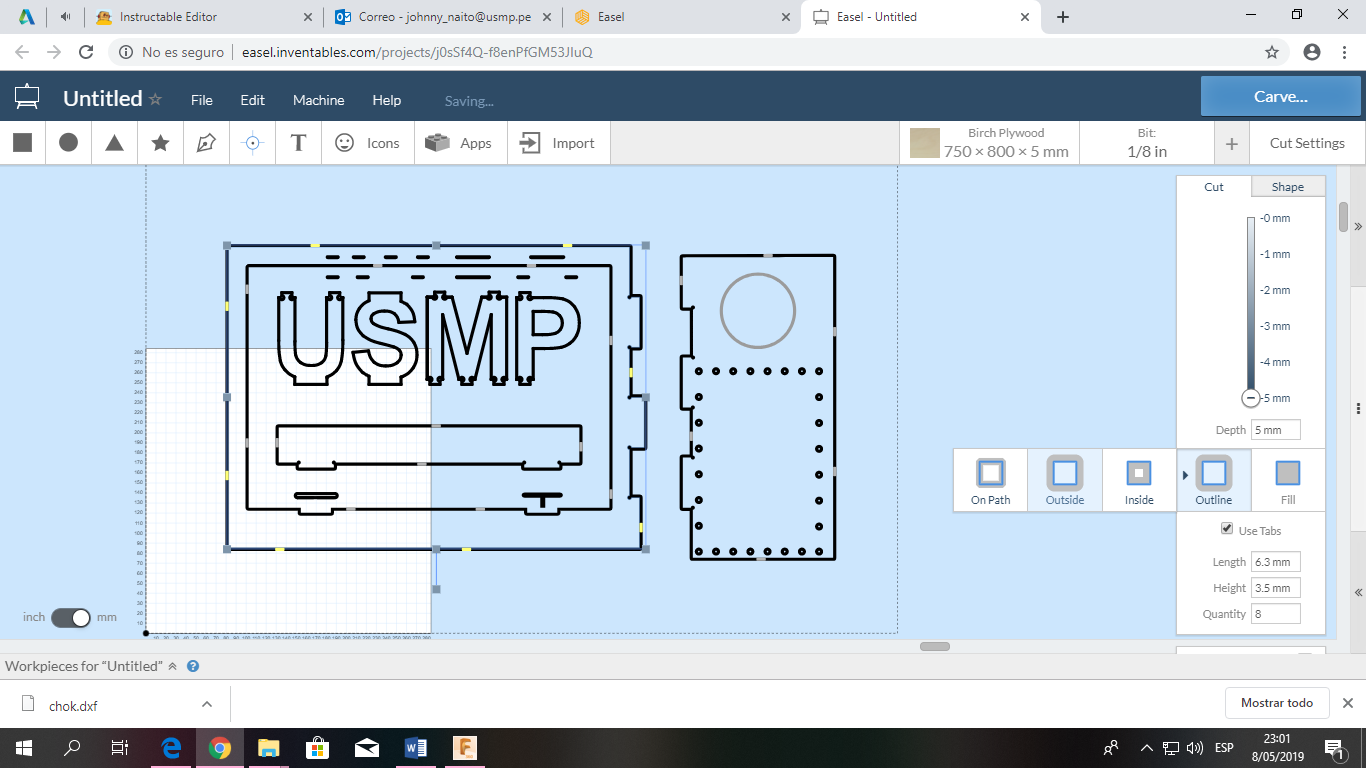Select the star shape tool

point(160,143)
